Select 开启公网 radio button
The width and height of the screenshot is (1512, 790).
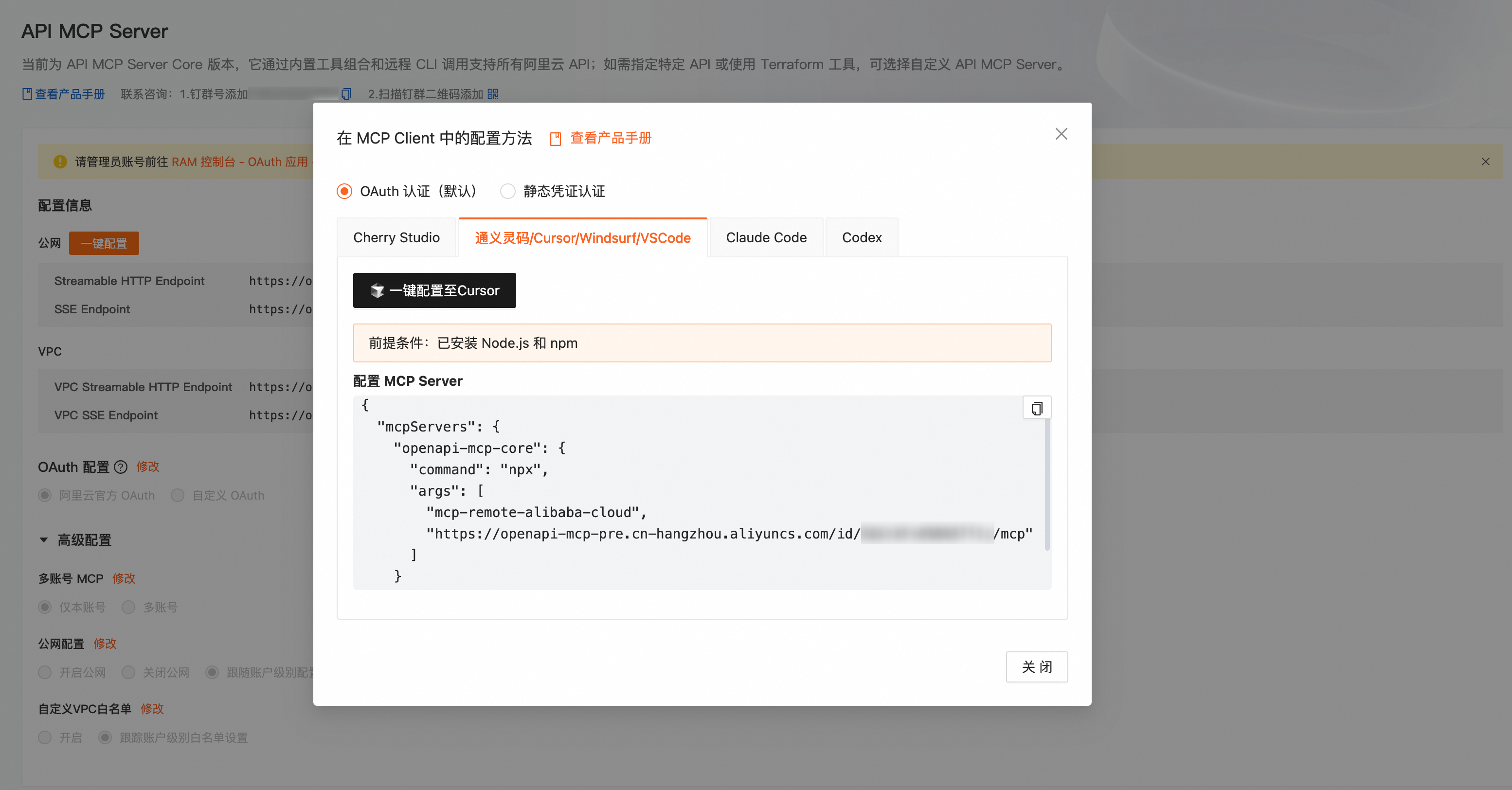[45, 672]
